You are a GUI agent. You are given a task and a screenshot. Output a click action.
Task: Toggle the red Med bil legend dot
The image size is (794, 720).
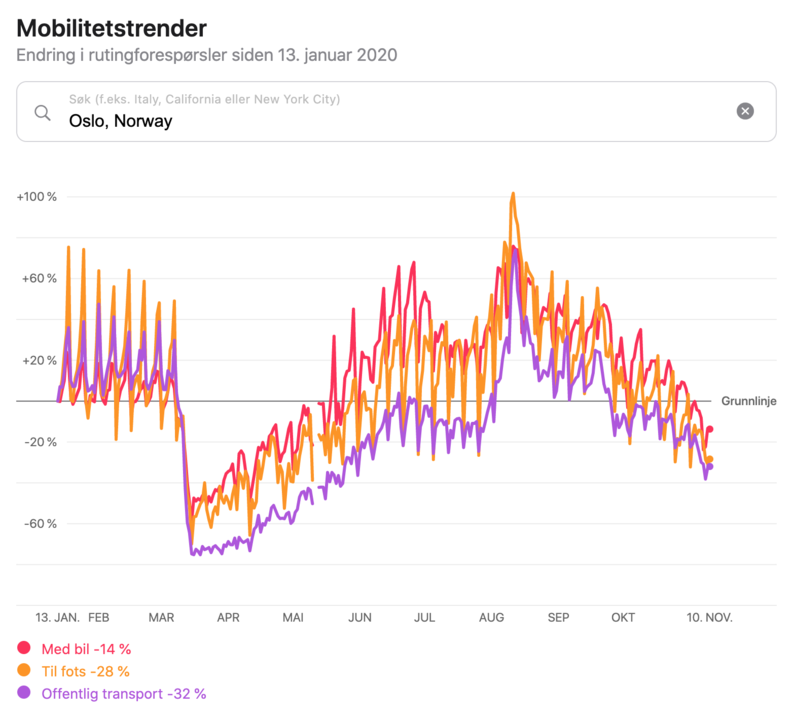(24, 648)
